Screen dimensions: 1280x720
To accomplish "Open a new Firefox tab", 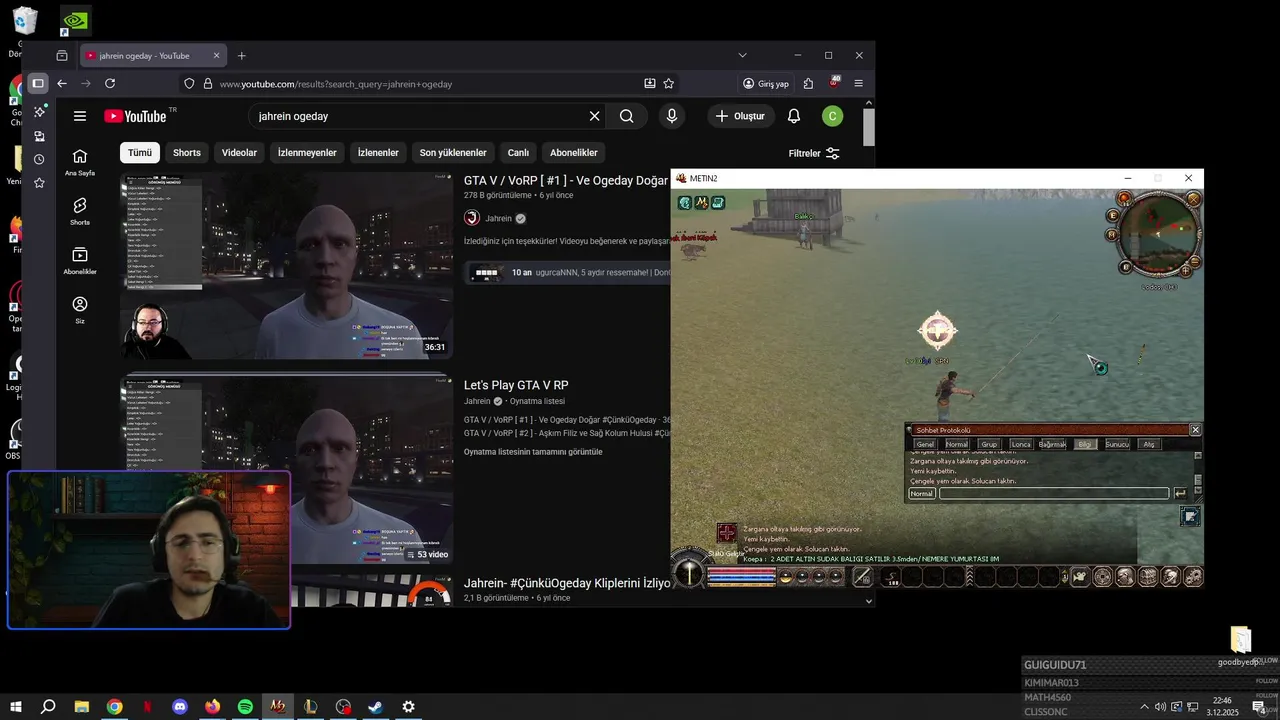I will [x=241, y=56].
